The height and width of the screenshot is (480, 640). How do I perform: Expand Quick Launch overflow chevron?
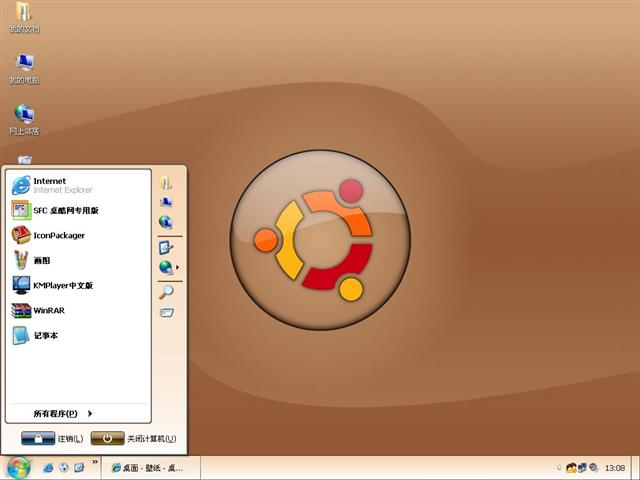95,462
